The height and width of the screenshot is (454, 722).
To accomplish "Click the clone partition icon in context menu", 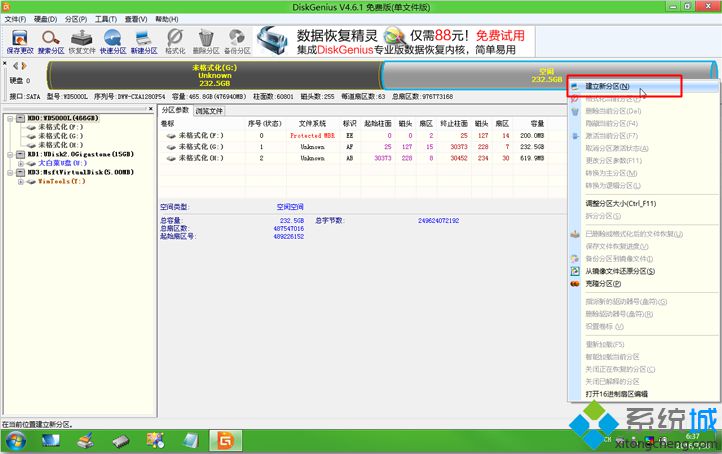I will tap(575, 284).
